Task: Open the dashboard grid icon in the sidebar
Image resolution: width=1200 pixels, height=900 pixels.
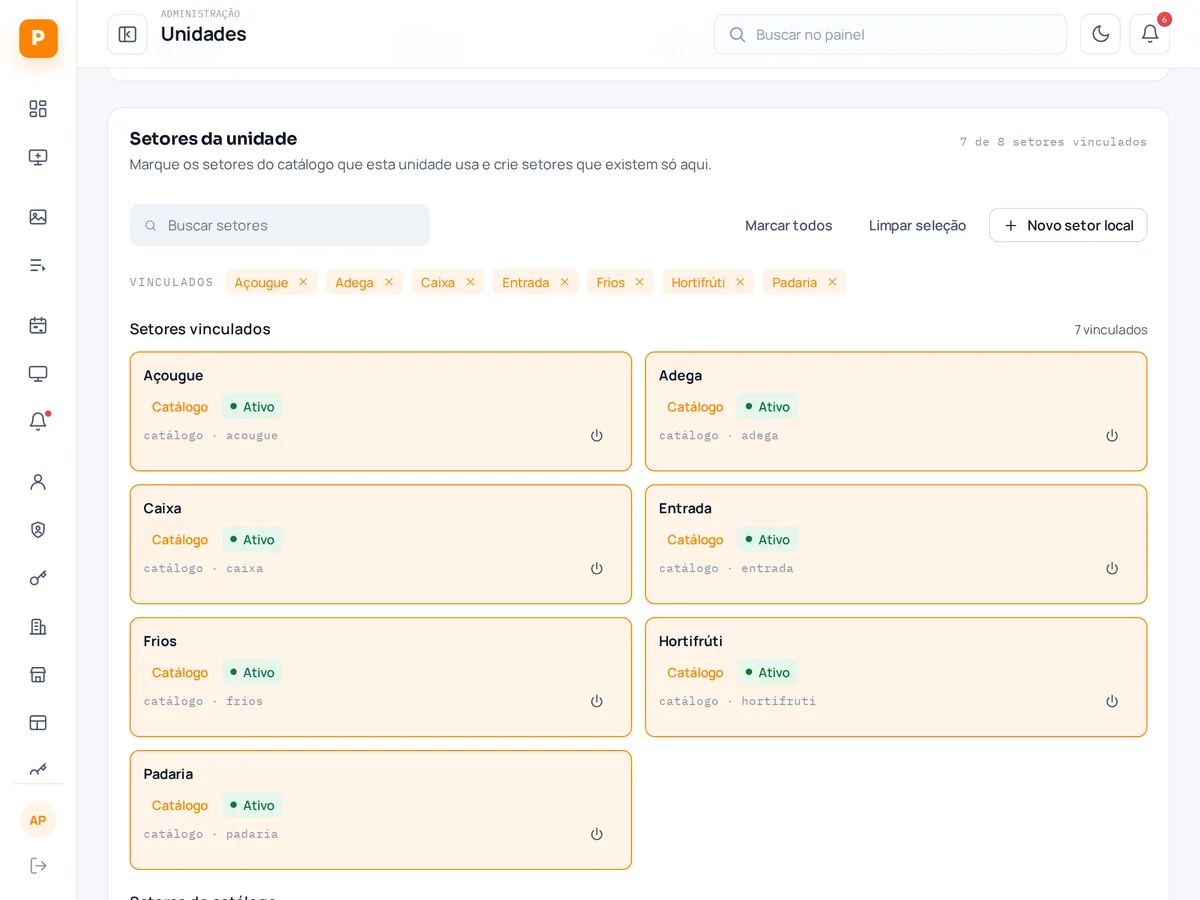Action: [38, 109]
